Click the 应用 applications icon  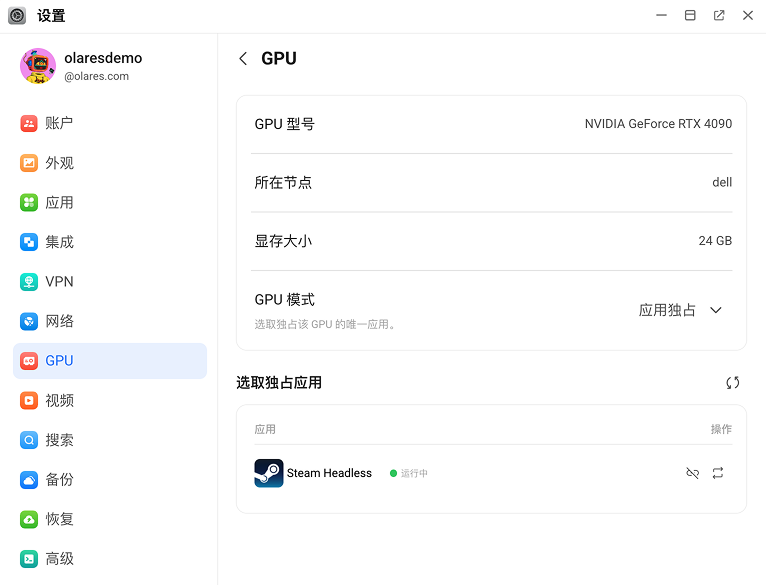point(29,202)
